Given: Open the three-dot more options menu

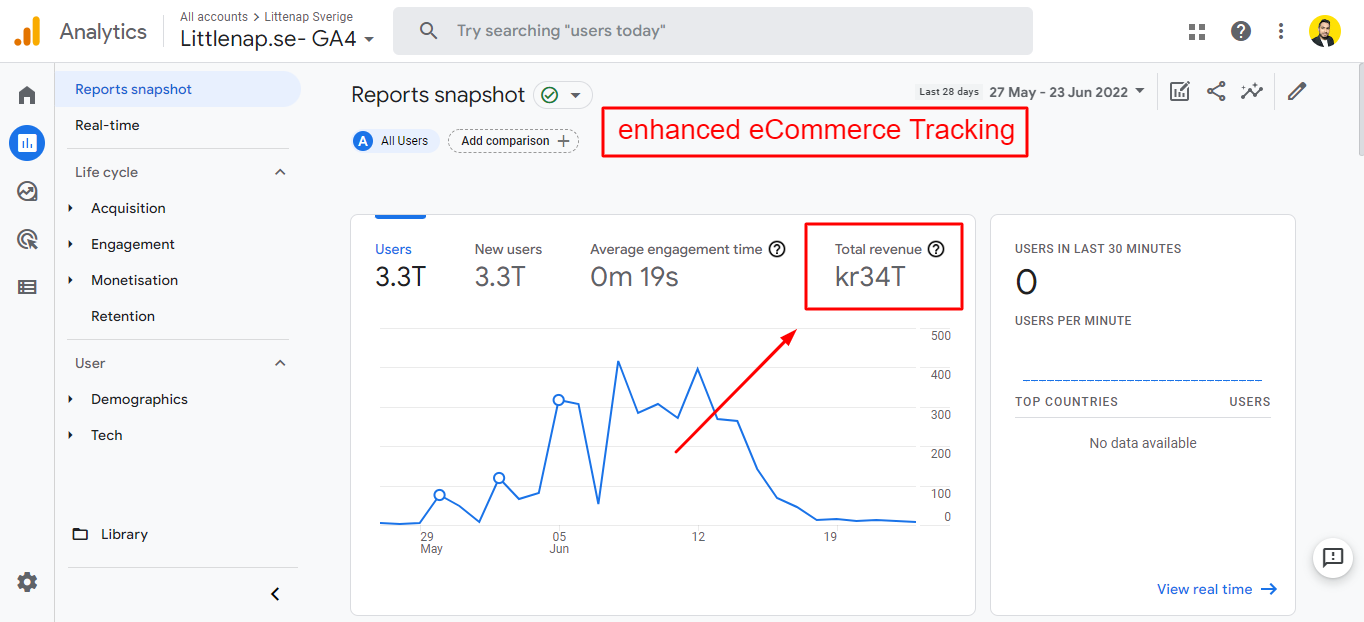Looking at the screenshot, I should pos(1281,31).
